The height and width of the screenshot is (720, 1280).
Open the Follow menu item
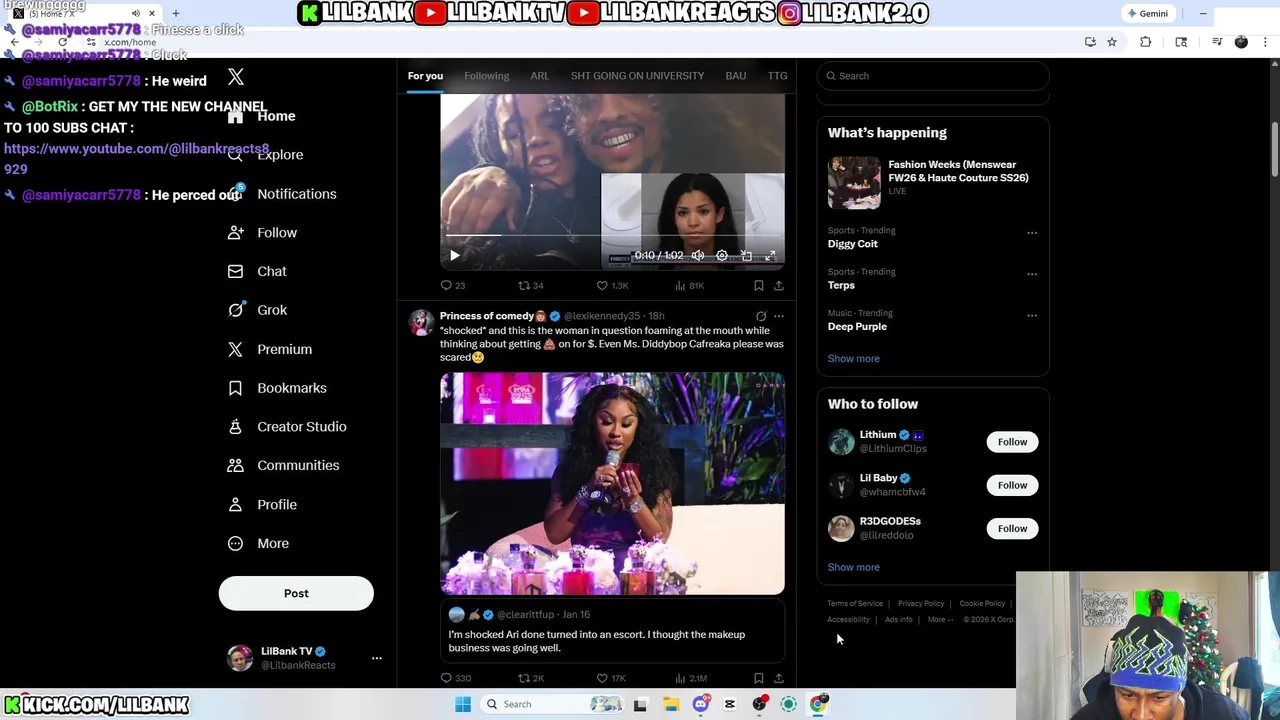tap(262, 233)
